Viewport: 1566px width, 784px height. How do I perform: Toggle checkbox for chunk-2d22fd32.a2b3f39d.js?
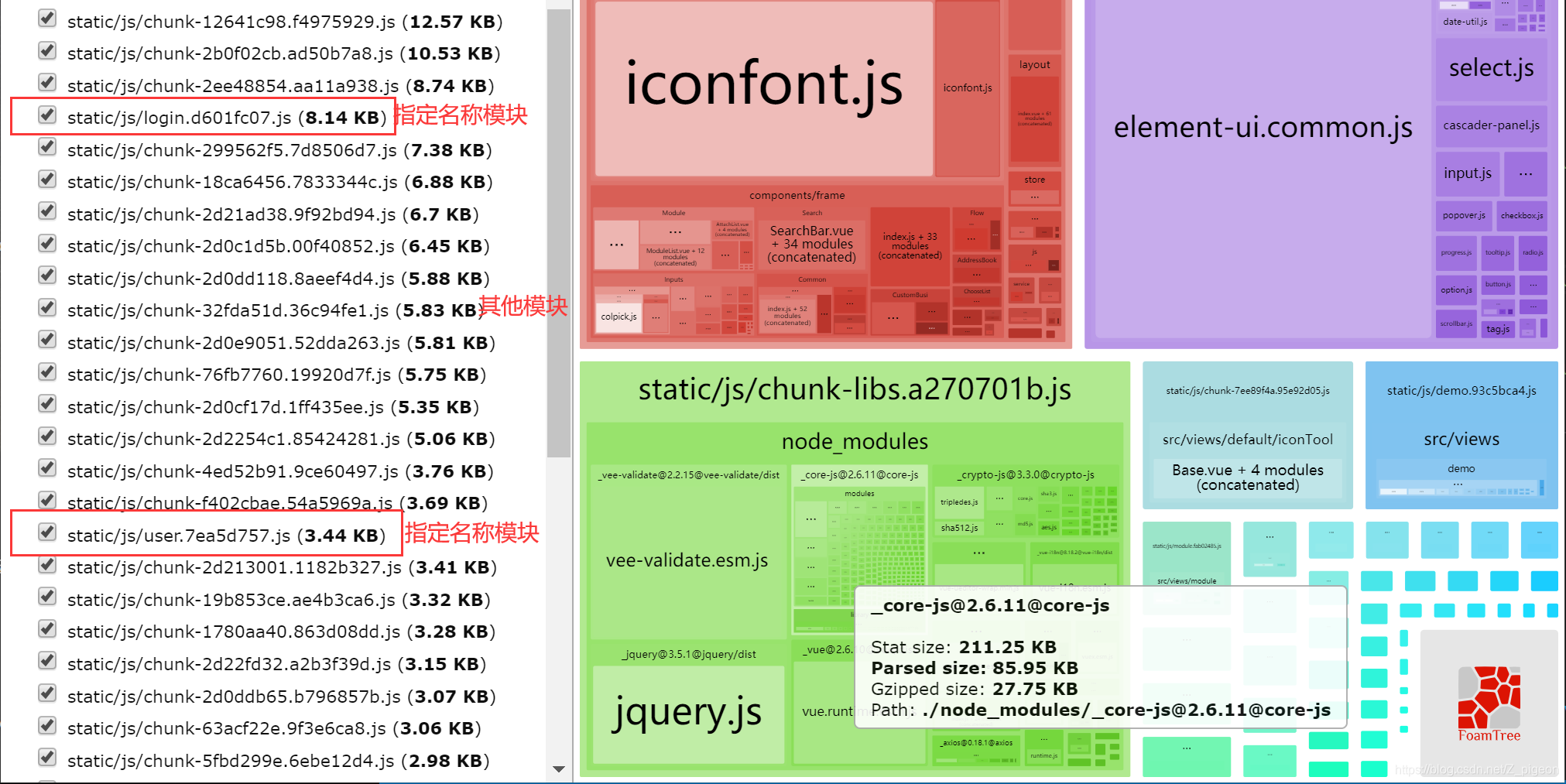(x=47, y=661)
